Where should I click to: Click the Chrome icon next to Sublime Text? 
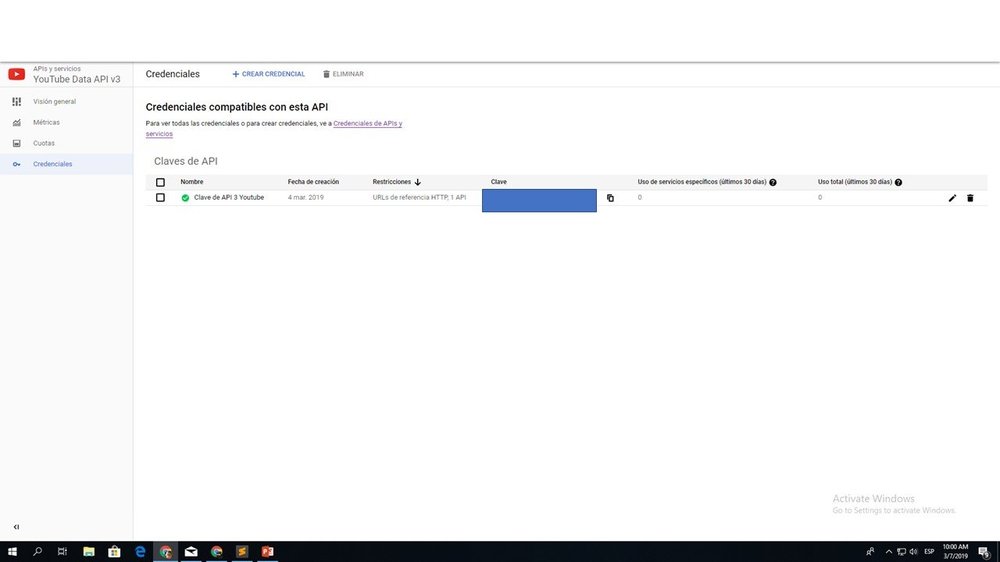tap(216, 551)
